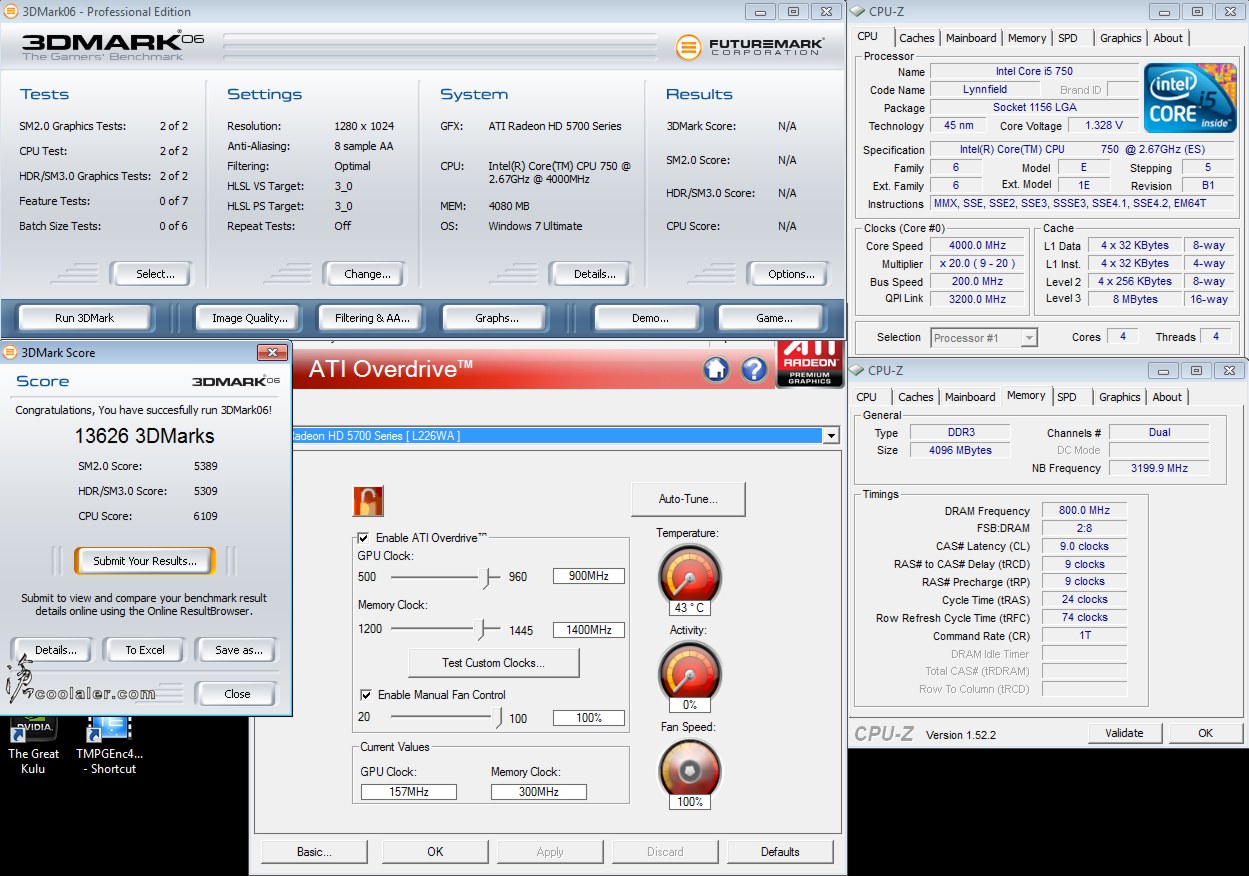Click the "300MHz" current memory clock value
1249x876 pixels.
(539, 792)
